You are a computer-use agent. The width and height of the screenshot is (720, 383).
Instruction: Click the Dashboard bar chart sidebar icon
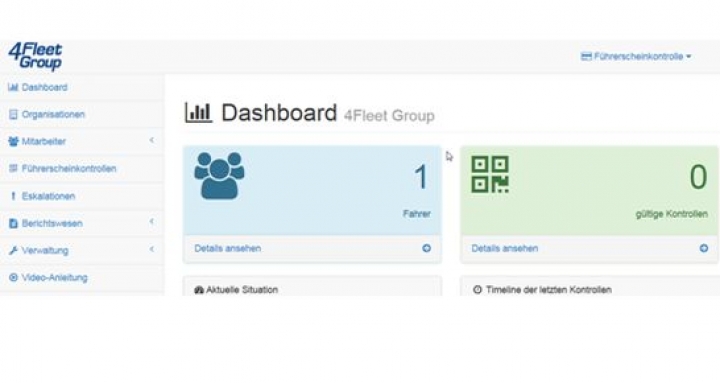pyautogui.click(x=13, y=87)
